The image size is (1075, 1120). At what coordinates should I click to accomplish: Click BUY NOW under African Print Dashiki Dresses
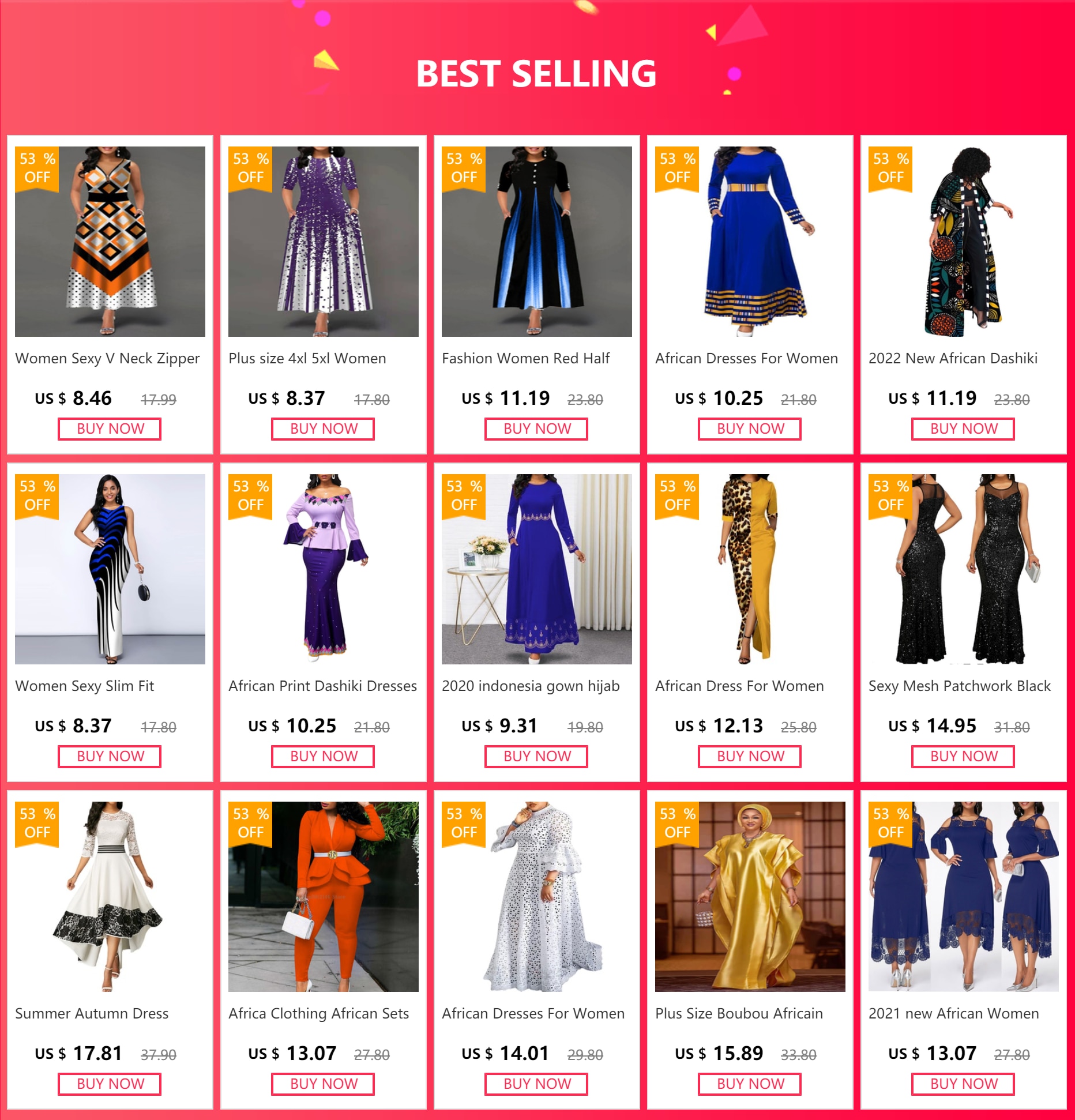tap(323, 757)
